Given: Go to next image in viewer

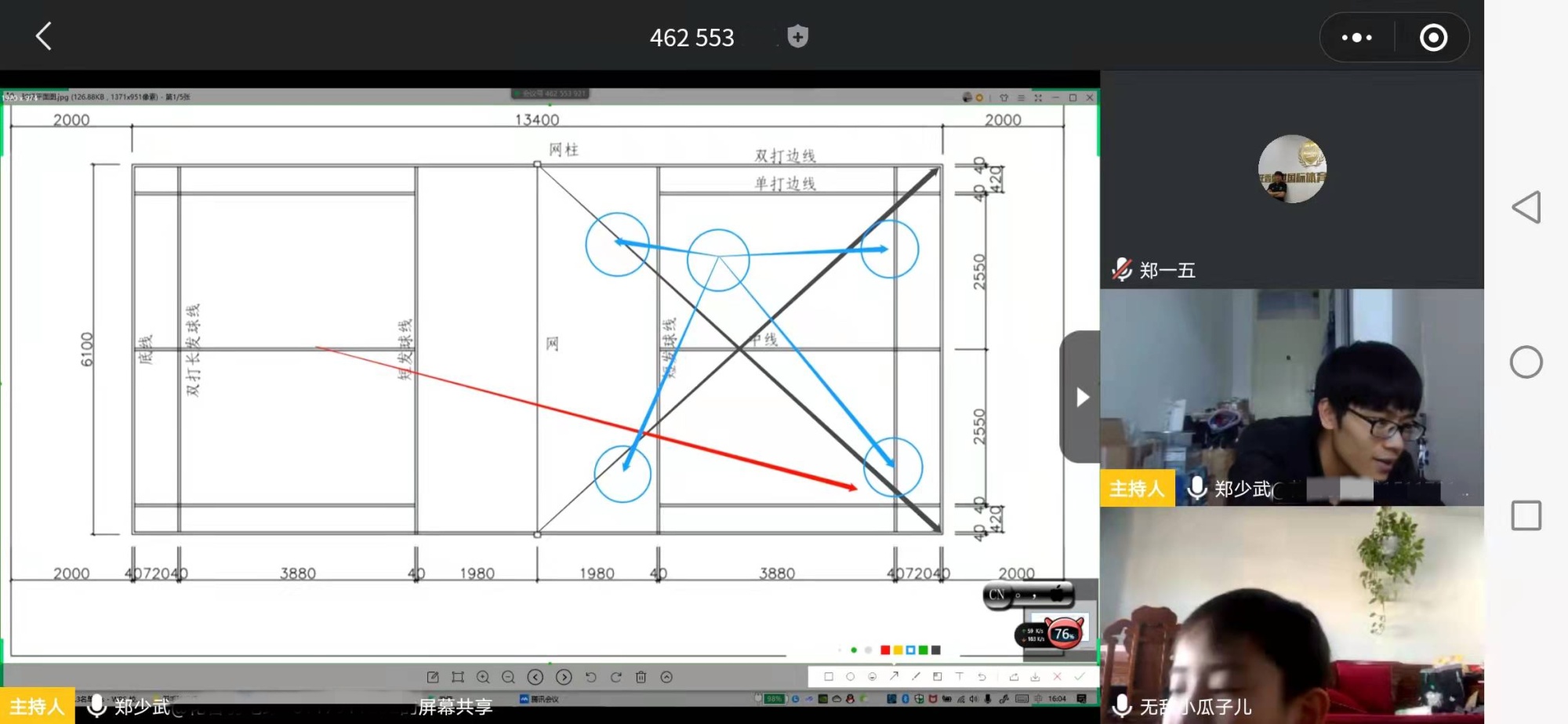Looking at the screenshot, I should (x=564, y=677).
